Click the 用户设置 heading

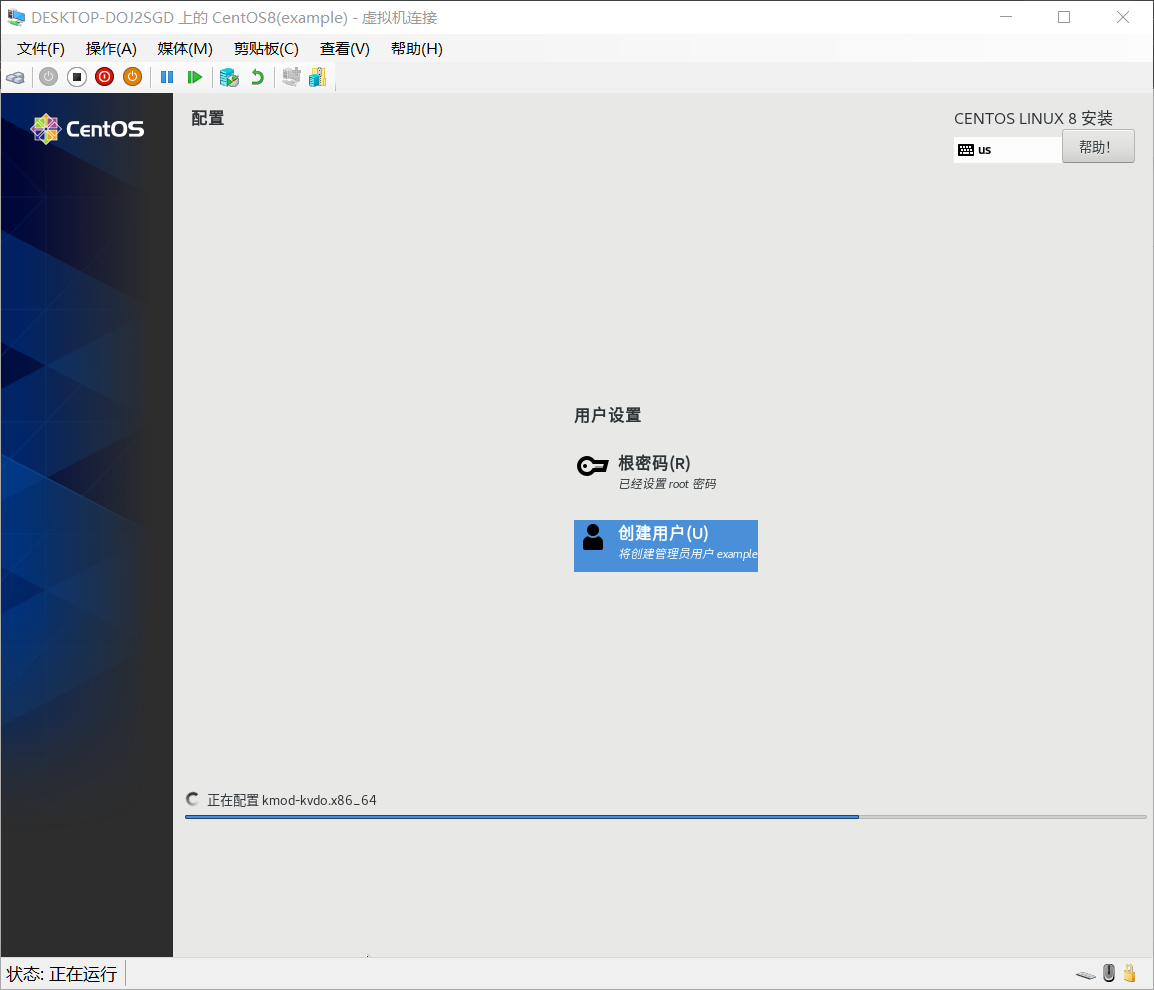click(607, 415)
